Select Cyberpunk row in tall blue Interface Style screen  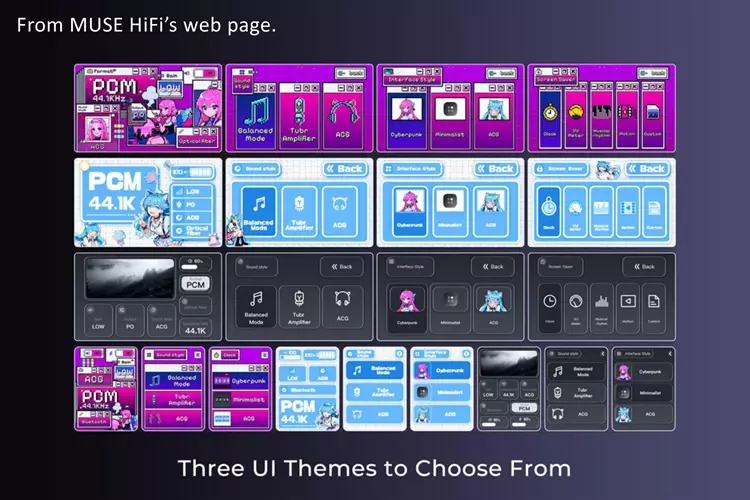coord(441,370)
